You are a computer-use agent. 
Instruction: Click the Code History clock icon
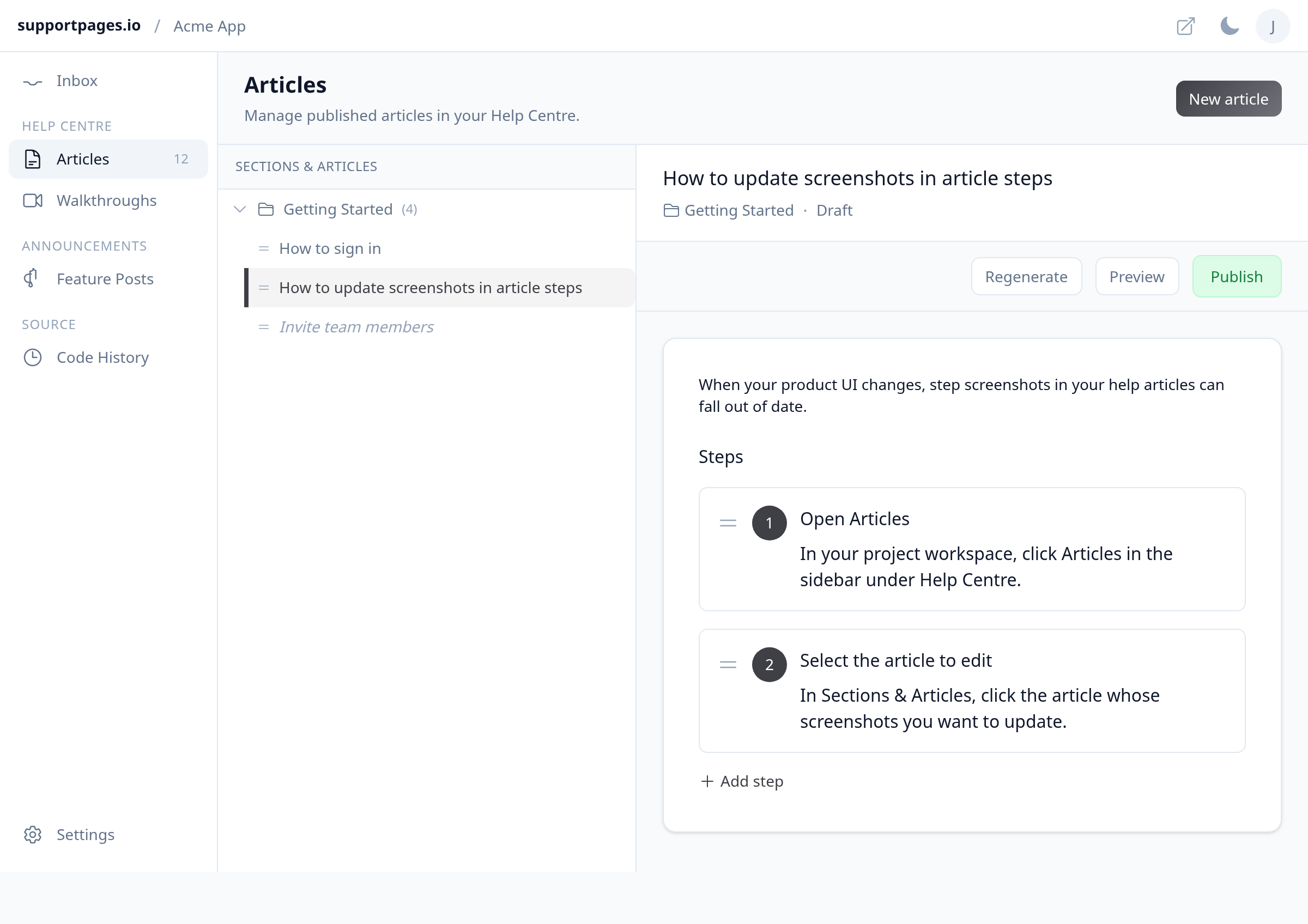(x=33, y=357)
